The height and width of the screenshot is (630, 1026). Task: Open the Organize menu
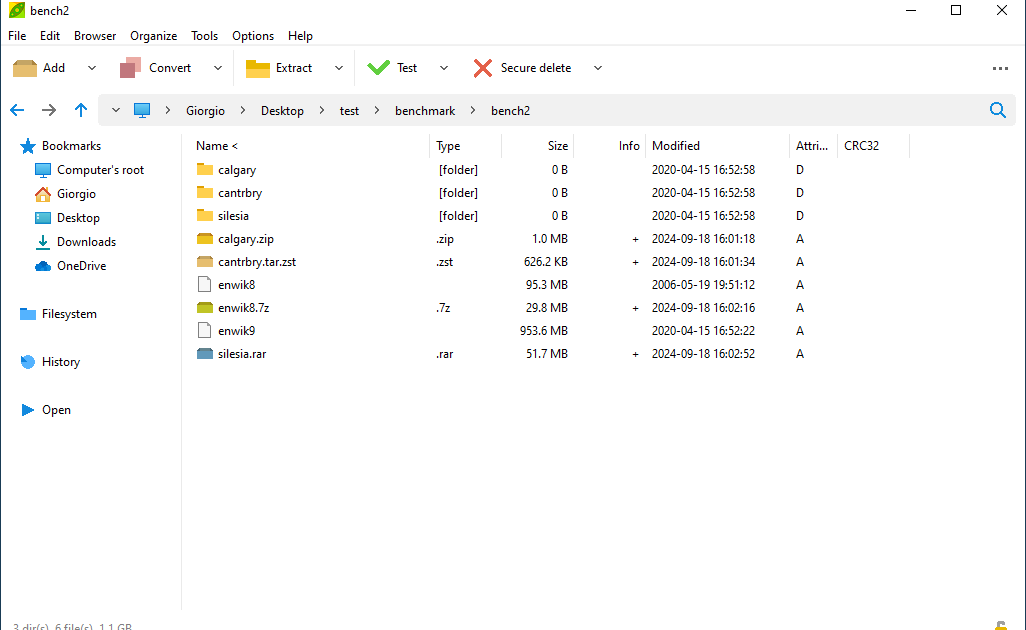pos(154,36)
